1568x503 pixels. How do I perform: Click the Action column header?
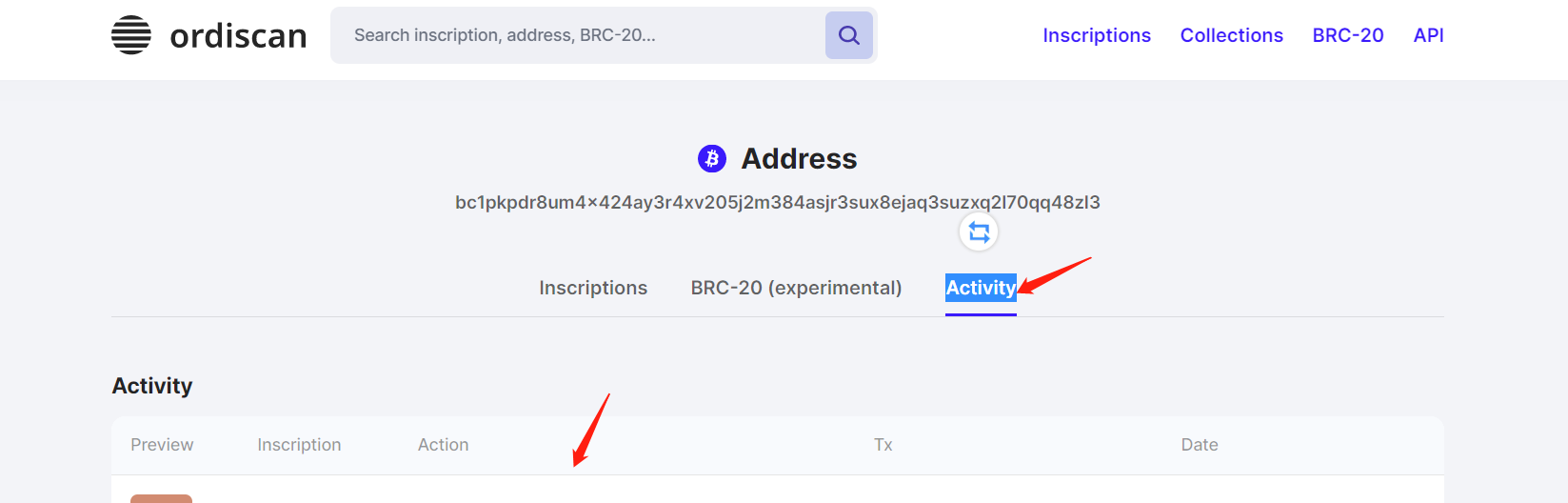pyautogui.click(x=443, y=445)
